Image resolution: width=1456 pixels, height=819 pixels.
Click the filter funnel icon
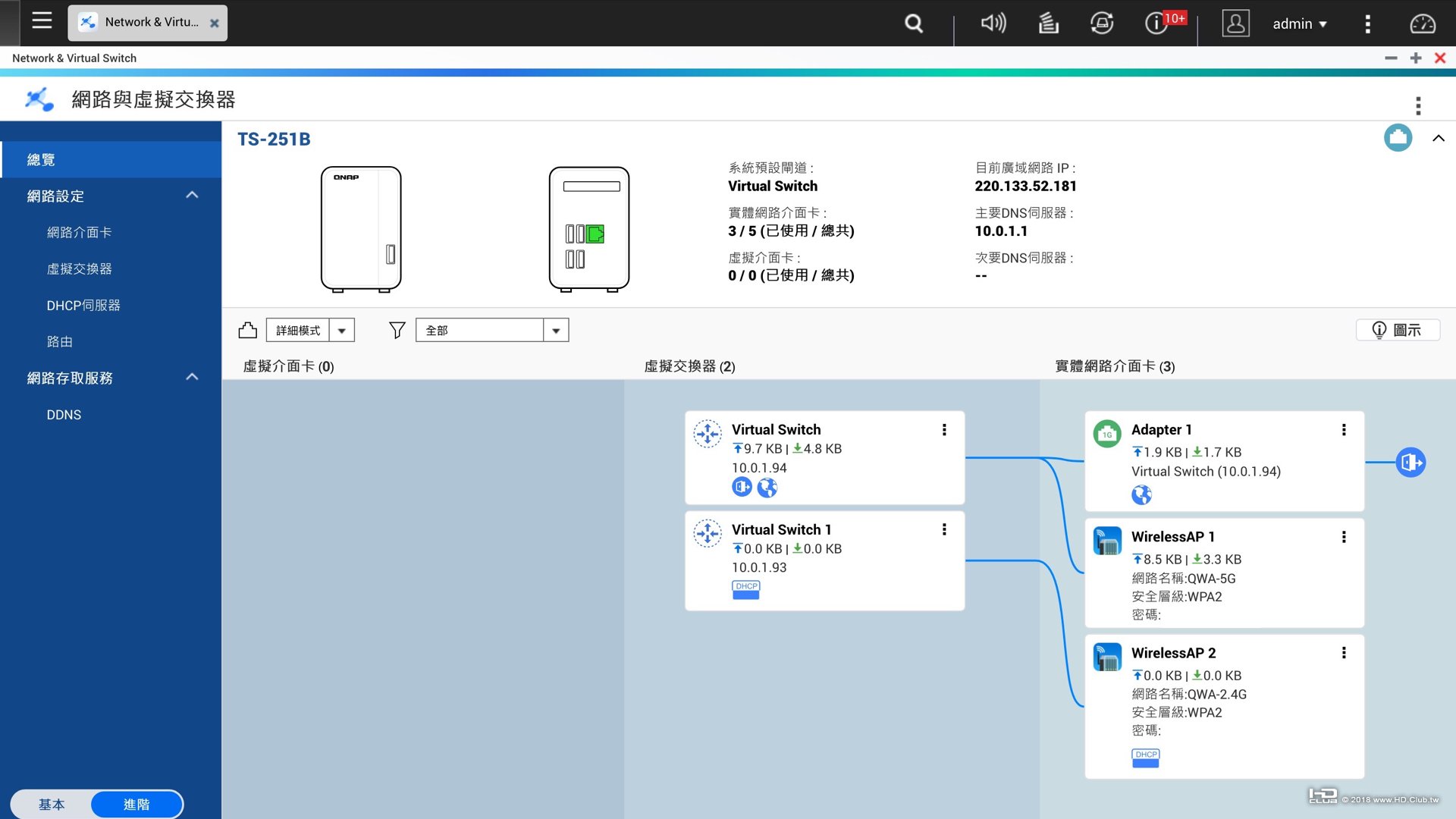pyautogui.click(x=397, y=330)
